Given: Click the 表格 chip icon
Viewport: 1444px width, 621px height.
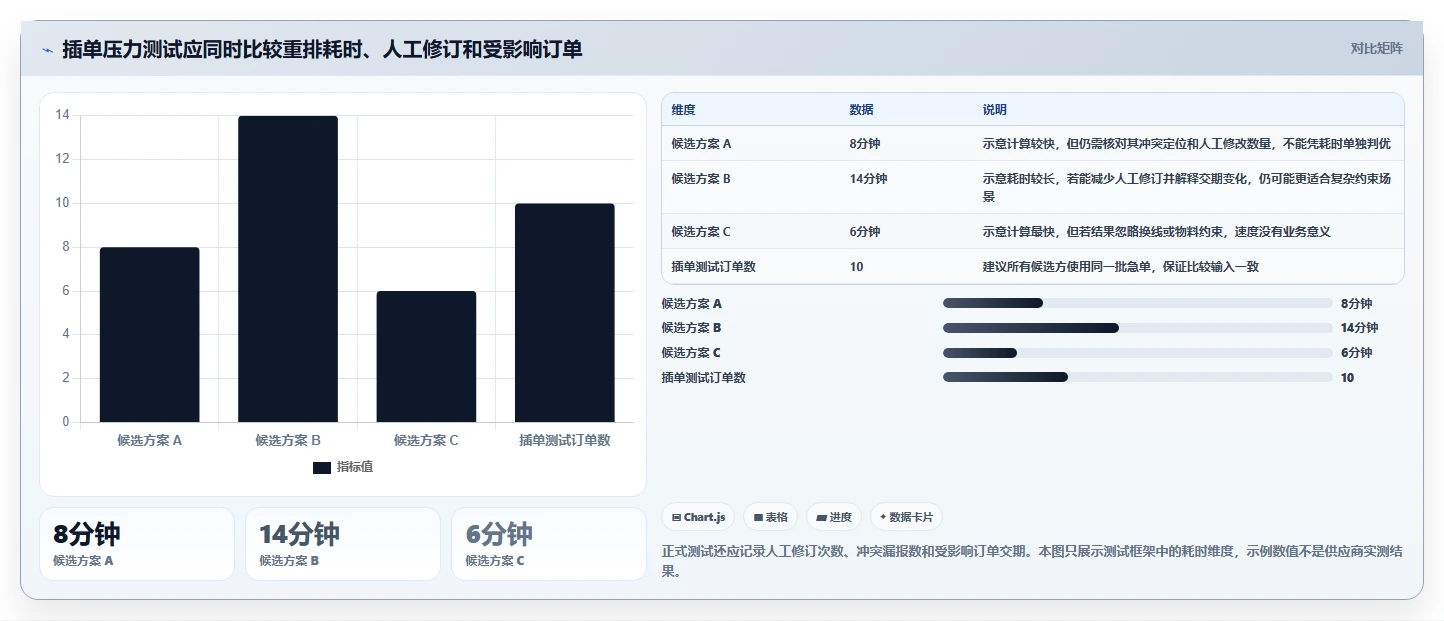Looking at the screenshot, I should coord(758,517).
